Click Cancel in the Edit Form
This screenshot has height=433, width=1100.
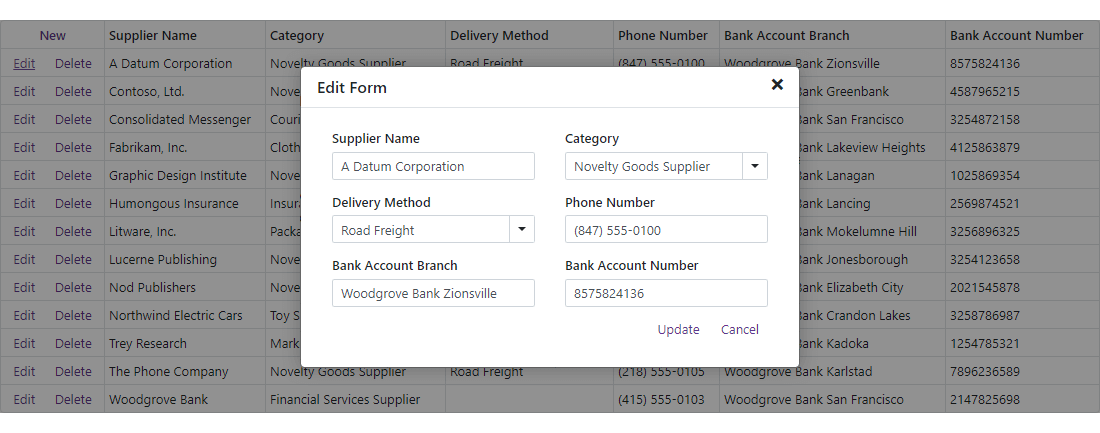740,330
